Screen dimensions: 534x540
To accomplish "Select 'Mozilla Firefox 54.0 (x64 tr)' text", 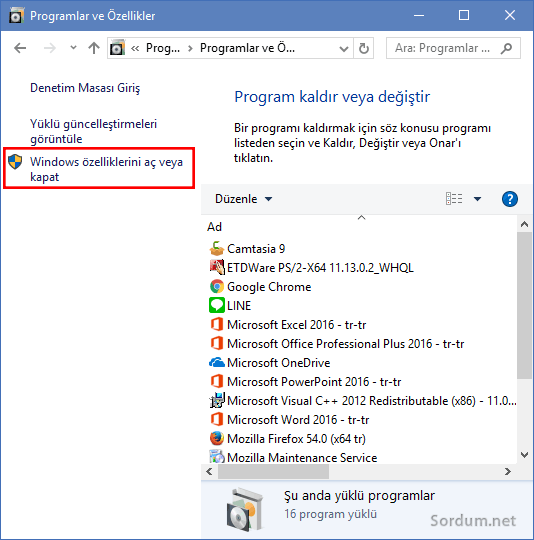I will [x=296, y=439].
